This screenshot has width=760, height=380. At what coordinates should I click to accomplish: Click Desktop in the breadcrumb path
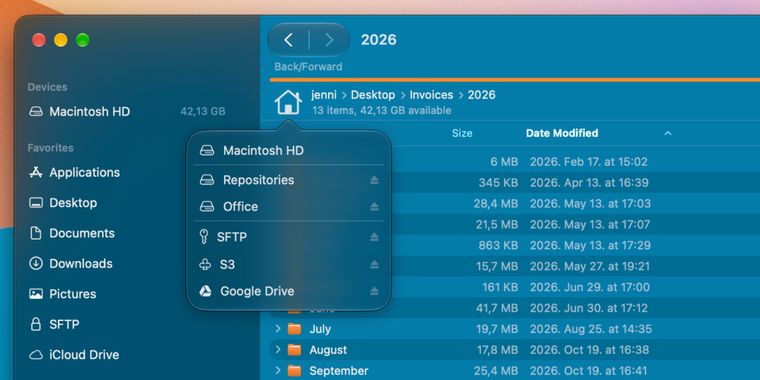pos(373,95)
